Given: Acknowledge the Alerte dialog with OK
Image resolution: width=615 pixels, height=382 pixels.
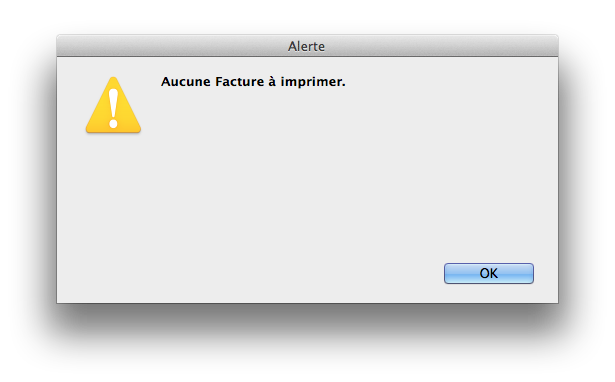Looking at the screenshot, I should tap(489, 273).
